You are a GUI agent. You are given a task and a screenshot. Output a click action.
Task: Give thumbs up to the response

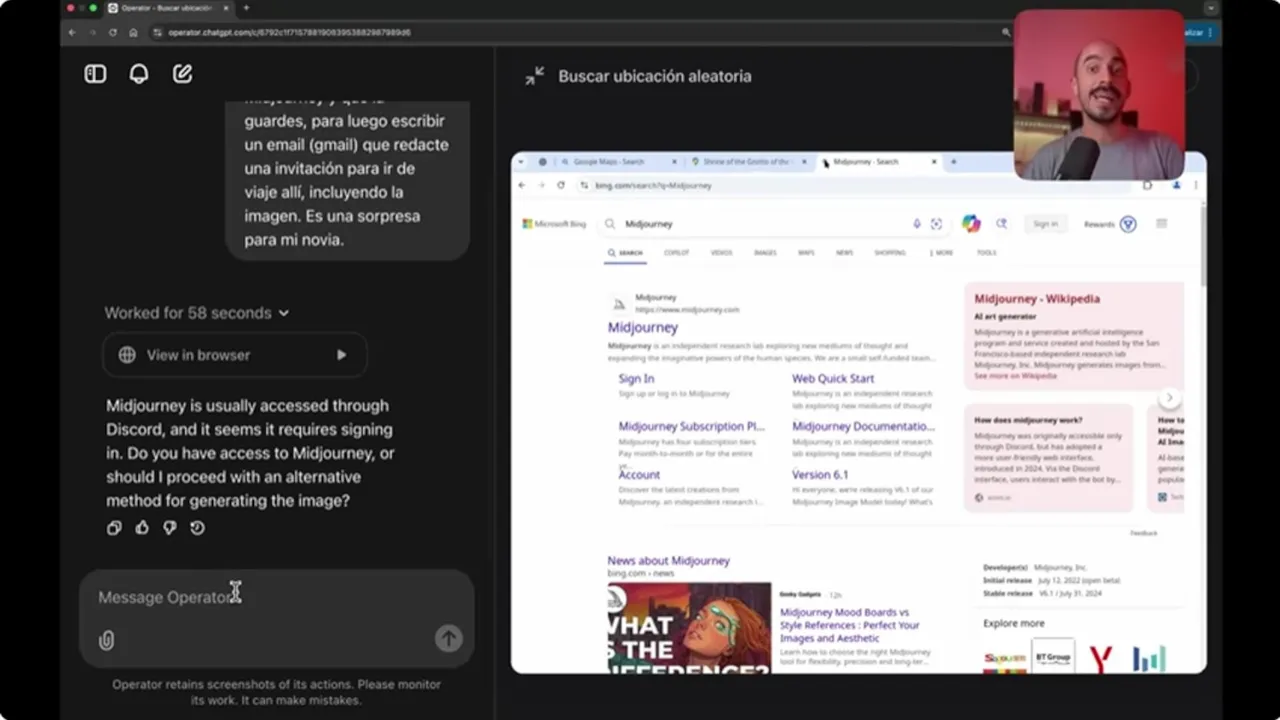pyautogui.click(x=142, y=528)
